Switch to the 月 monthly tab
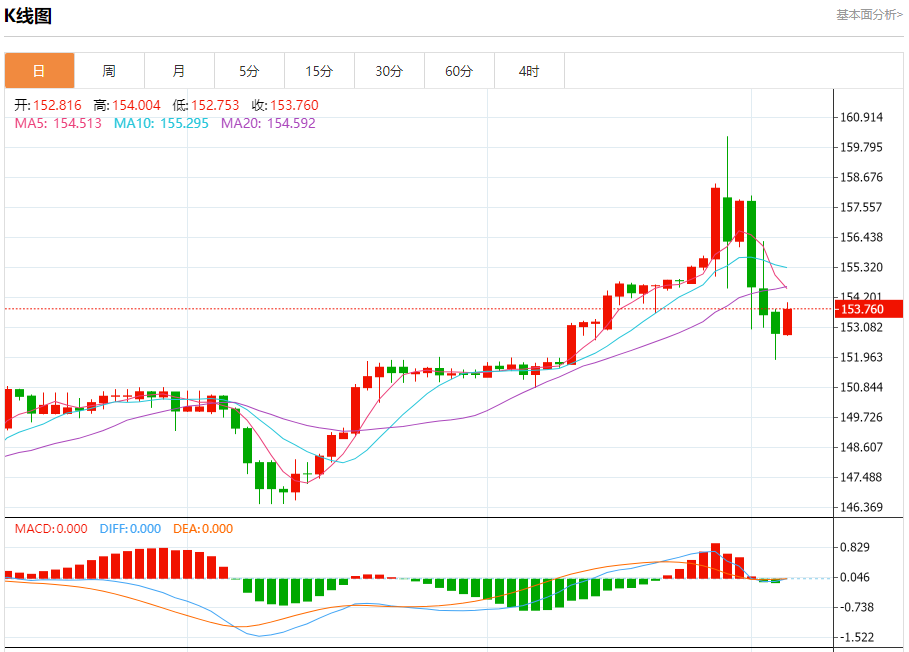 pos(179,71)
